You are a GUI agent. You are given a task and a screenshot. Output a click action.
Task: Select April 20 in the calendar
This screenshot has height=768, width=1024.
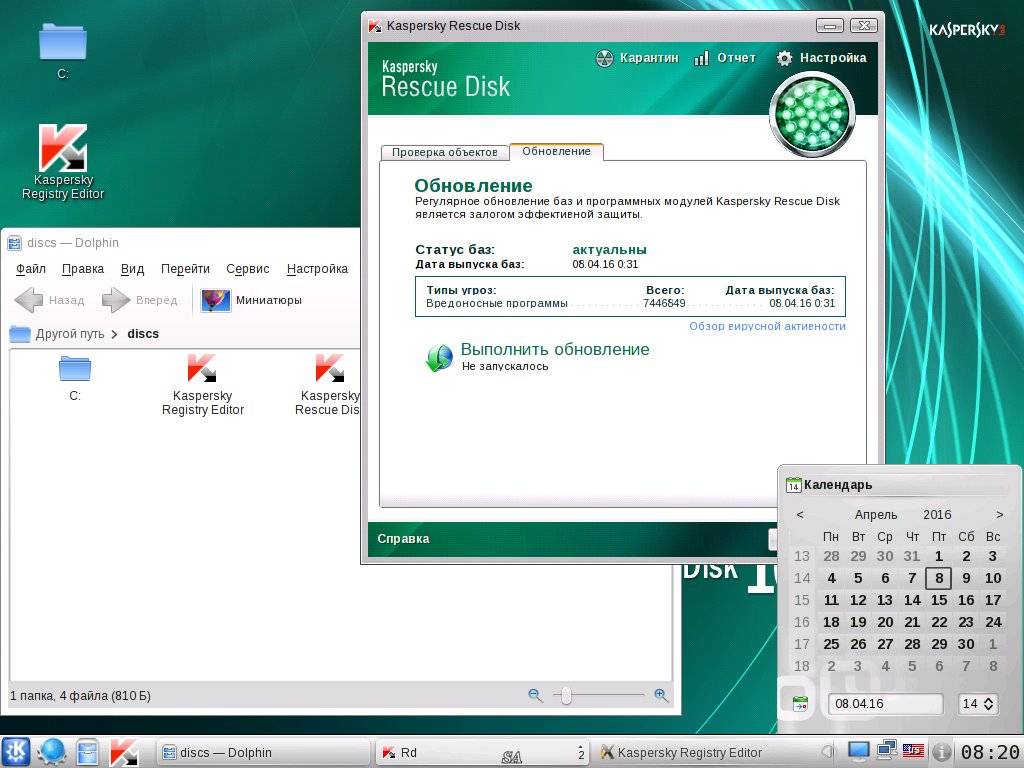click(x=885, y=622)
